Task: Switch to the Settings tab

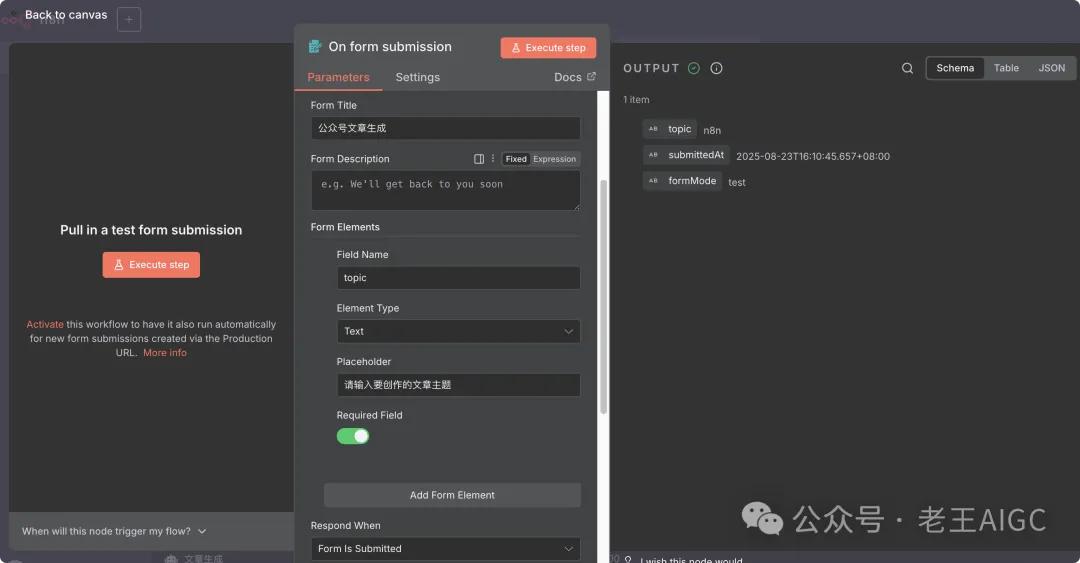Action: click(417, 77)
